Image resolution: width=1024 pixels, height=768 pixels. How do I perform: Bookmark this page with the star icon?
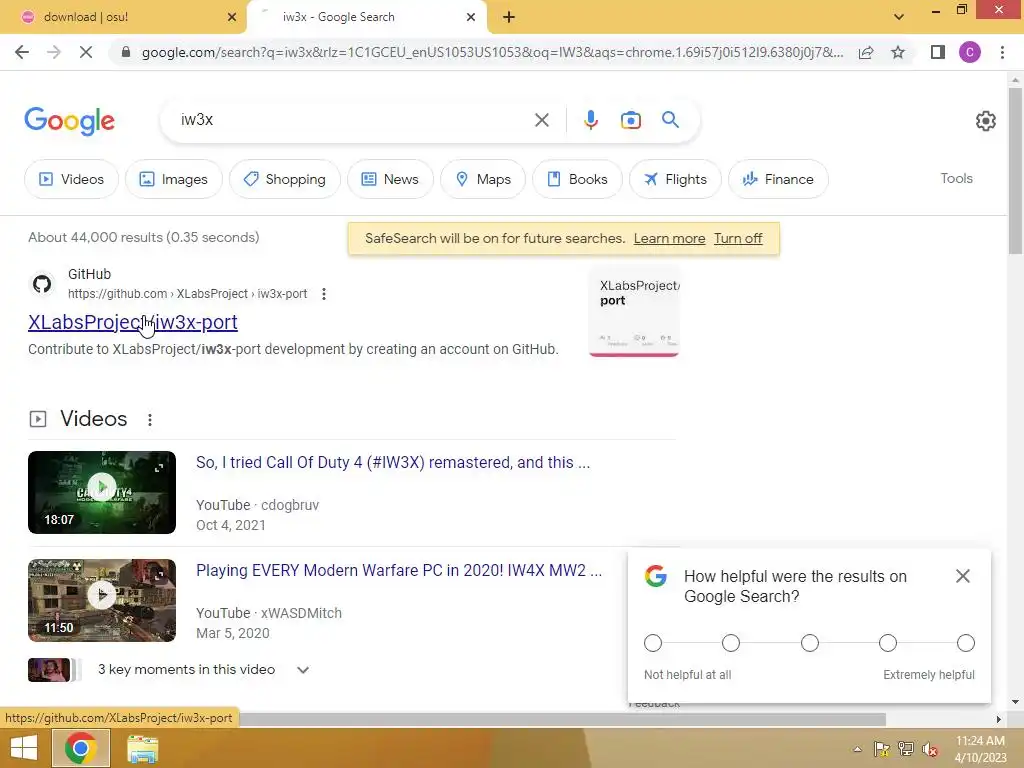tap(898, 52)
